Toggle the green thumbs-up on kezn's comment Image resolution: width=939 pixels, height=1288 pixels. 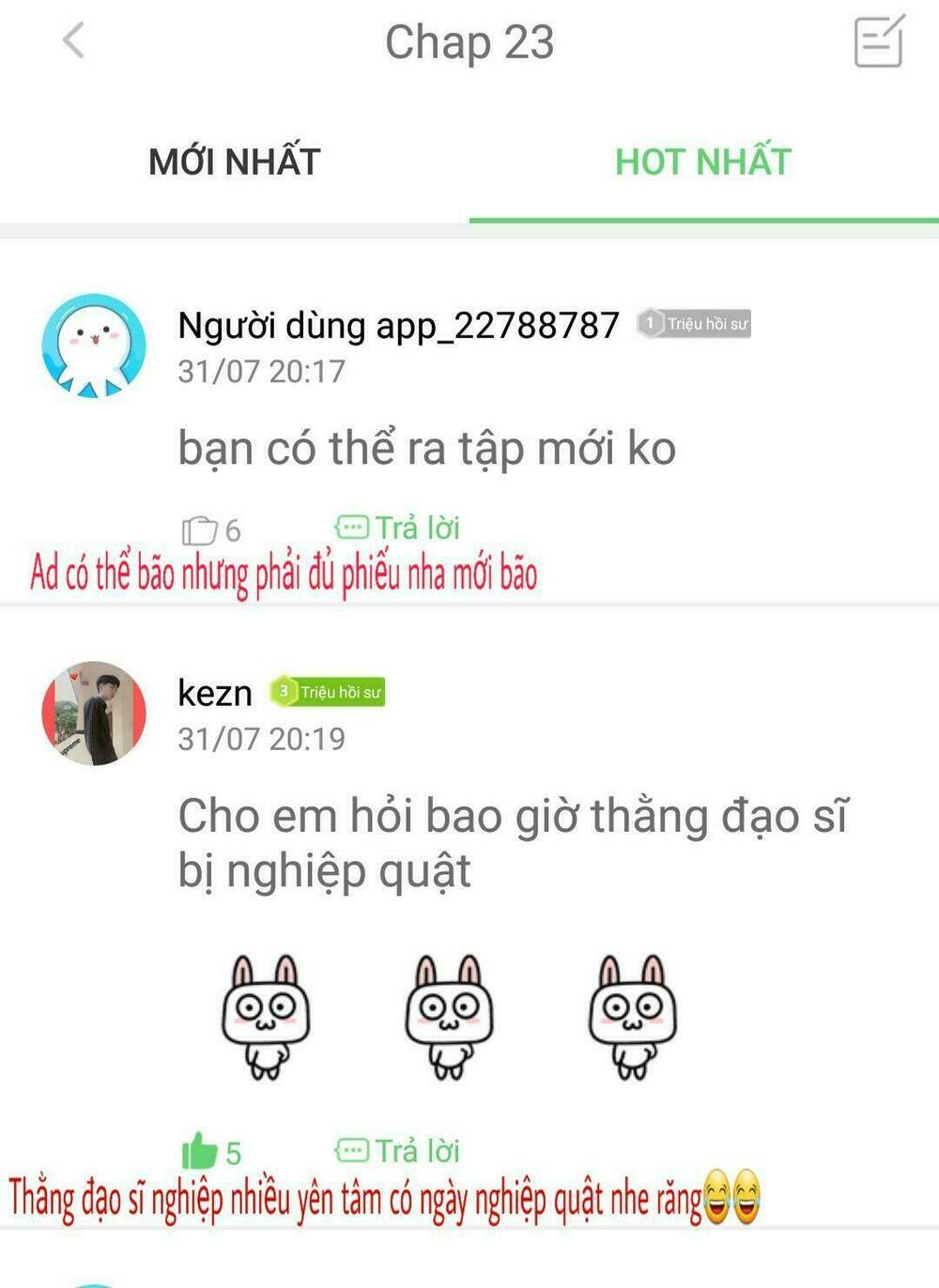199,1150
